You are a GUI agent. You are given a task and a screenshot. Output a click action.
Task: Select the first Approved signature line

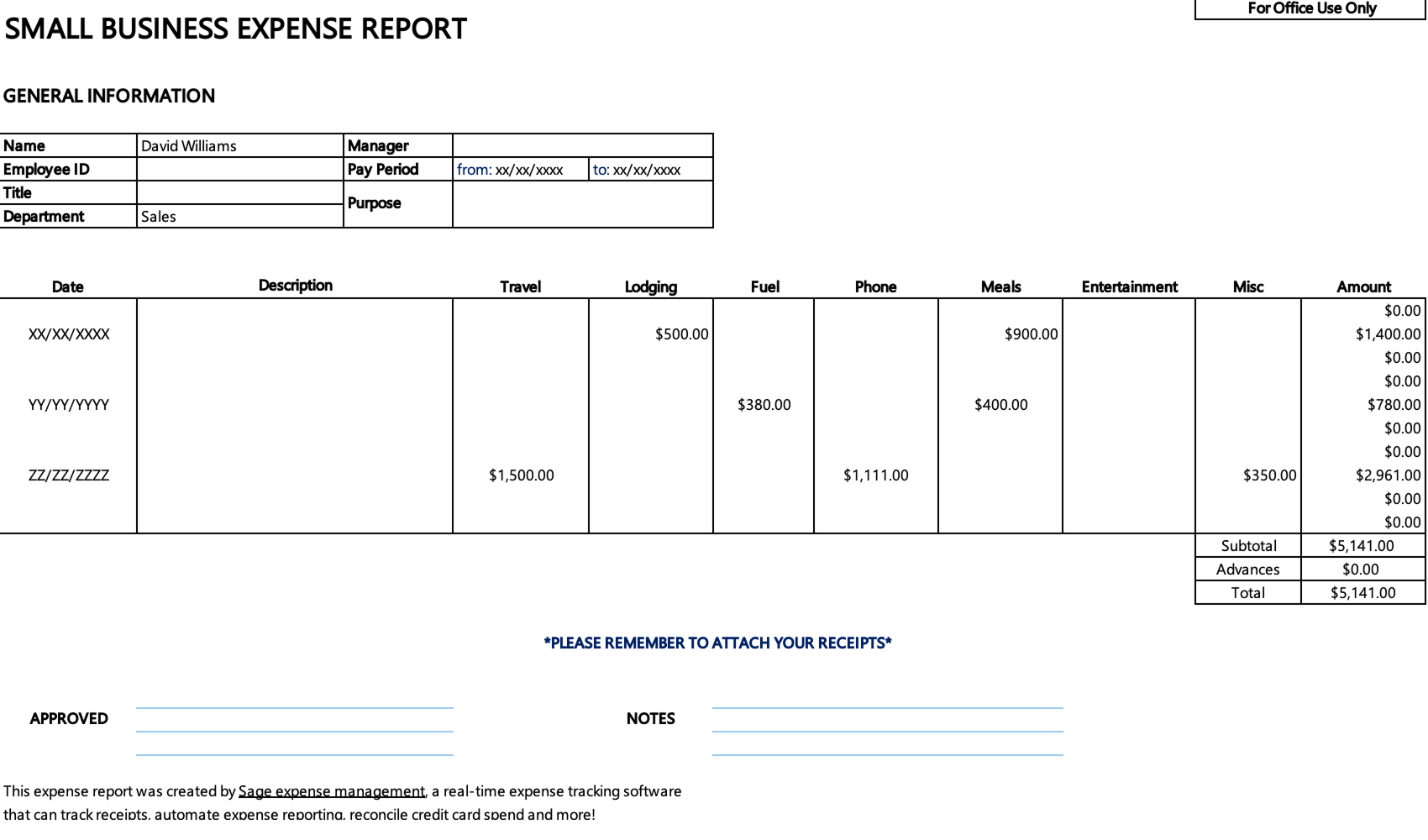coord(296,708)
